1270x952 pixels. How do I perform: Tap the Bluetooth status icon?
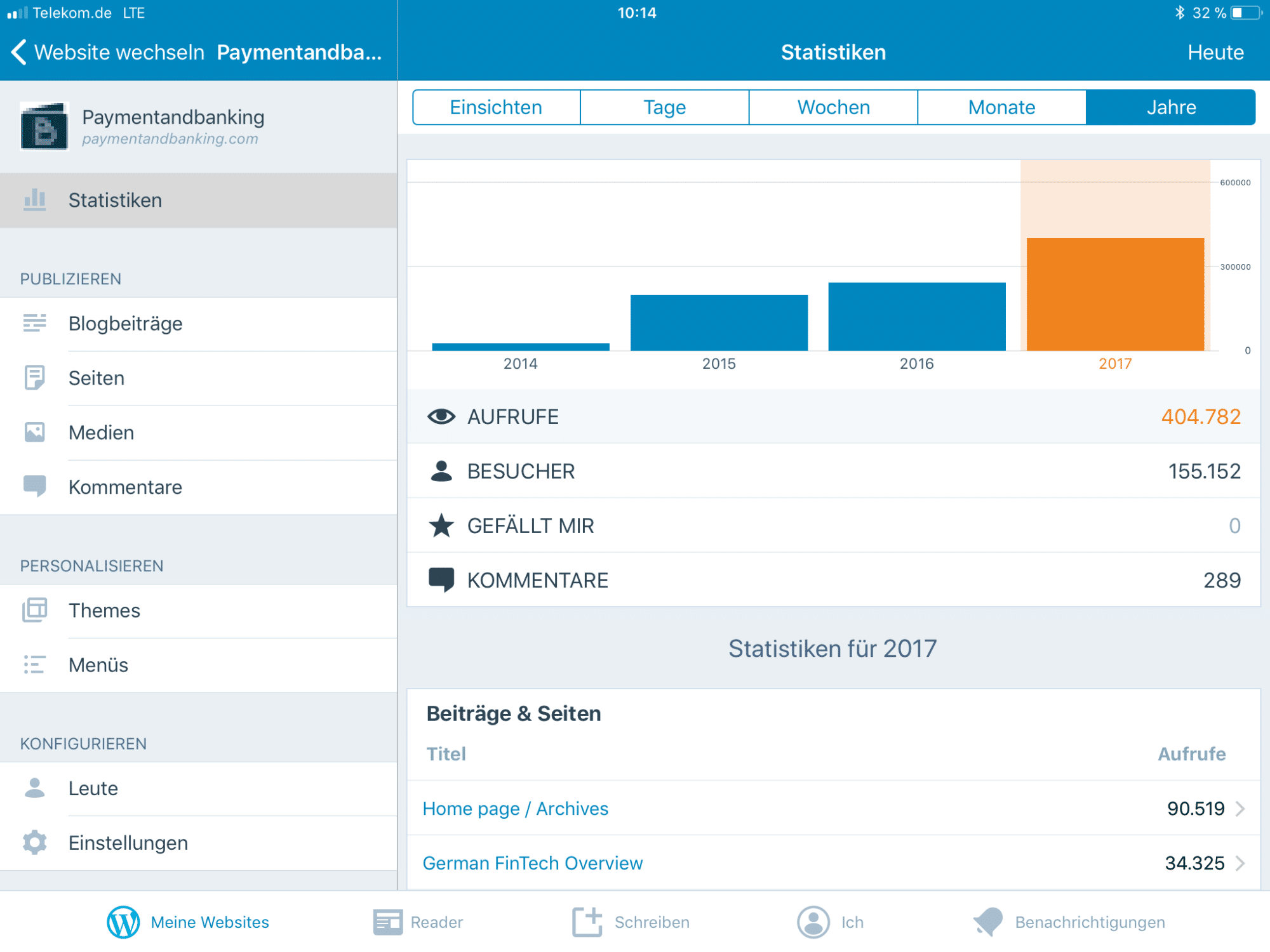coord(1180,13)
